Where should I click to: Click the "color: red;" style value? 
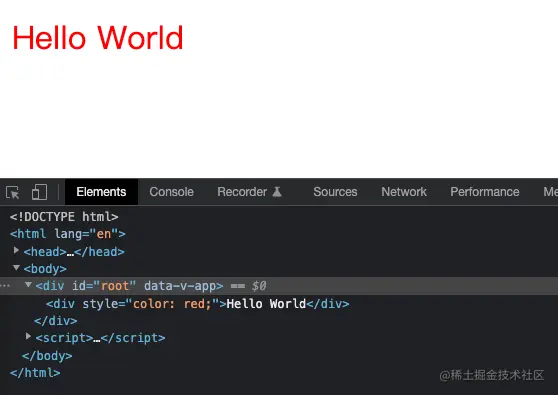pos(172,304)
